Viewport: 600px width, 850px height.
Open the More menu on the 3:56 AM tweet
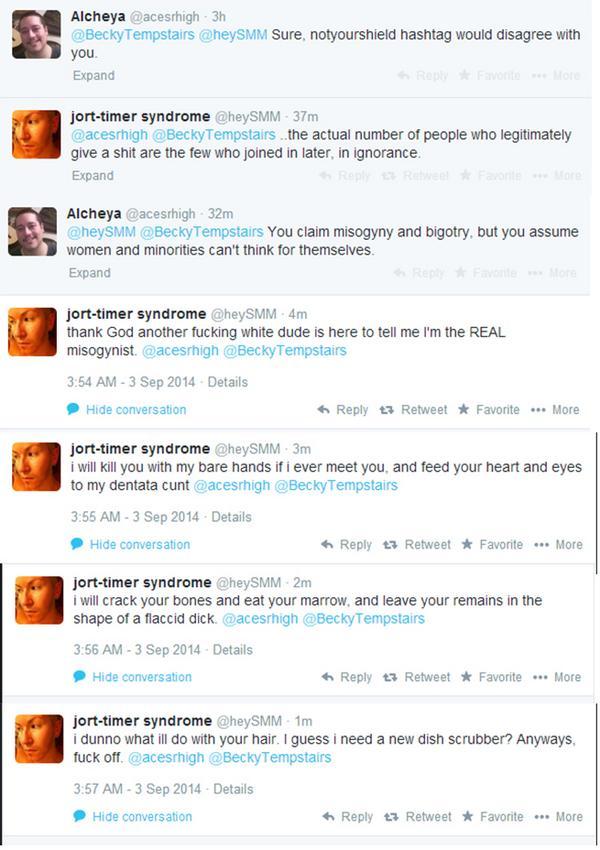pyautogui.click(x=539, y=677)
